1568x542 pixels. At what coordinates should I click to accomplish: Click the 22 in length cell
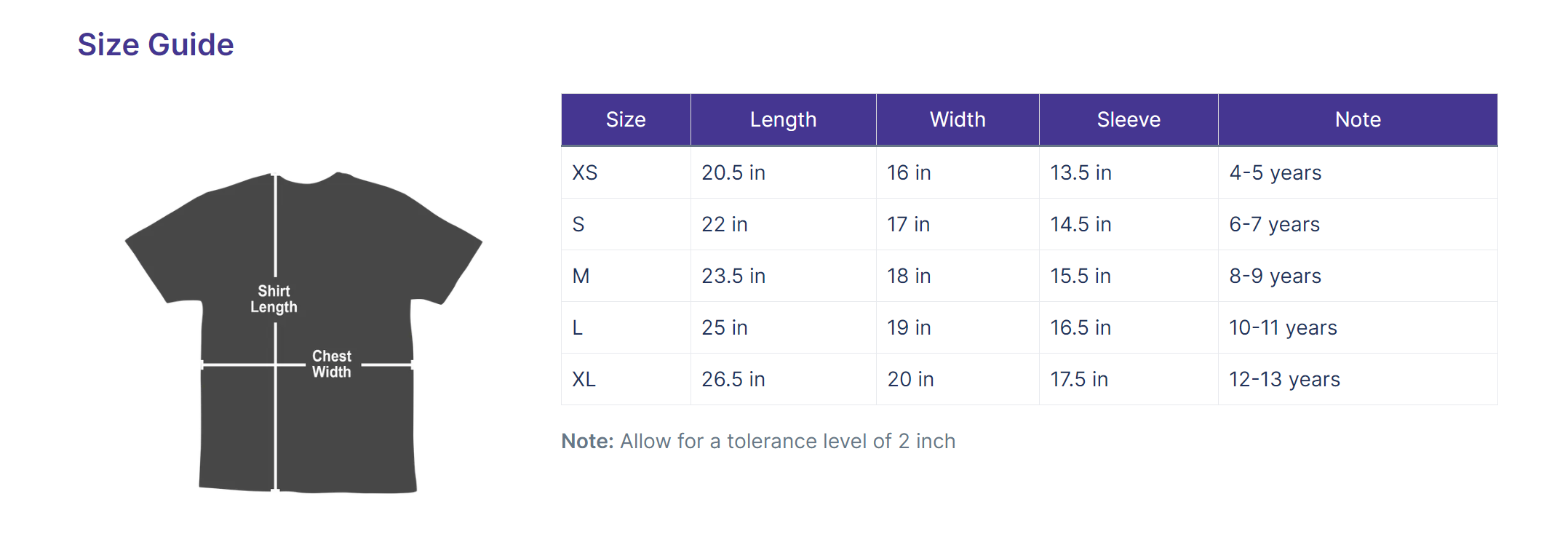(x=784, y=224)
